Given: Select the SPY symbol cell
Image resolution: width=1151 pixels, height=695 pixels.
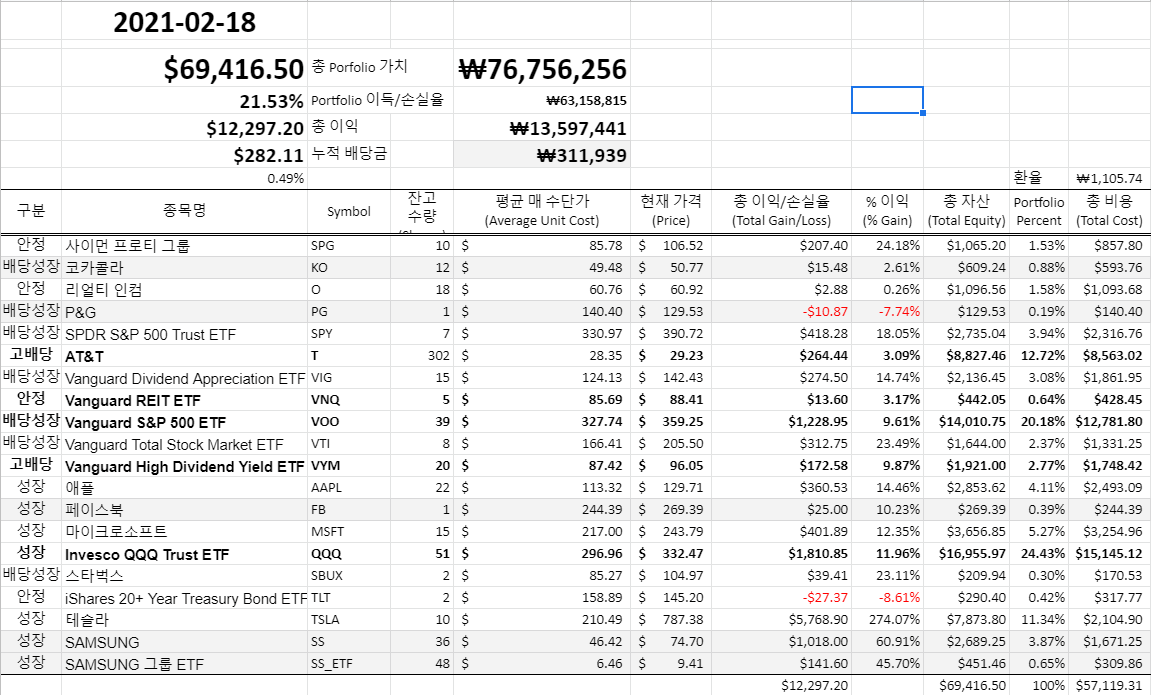Looking at the screenshot, I should coord(349,333).
